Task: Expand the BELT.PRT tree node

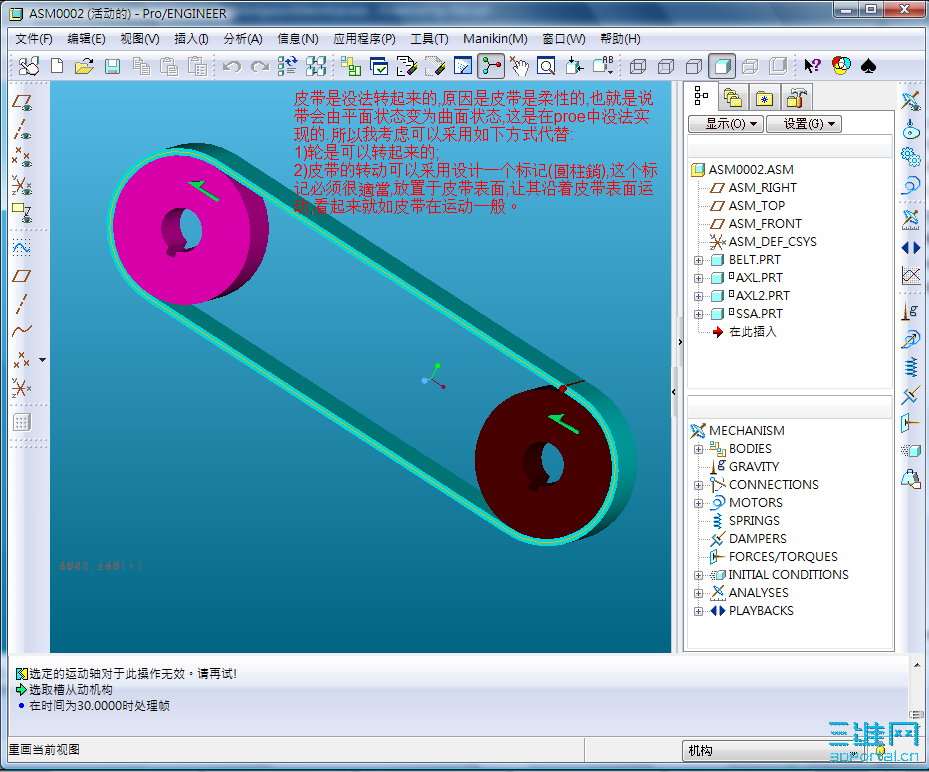Action: pos(699,260)
